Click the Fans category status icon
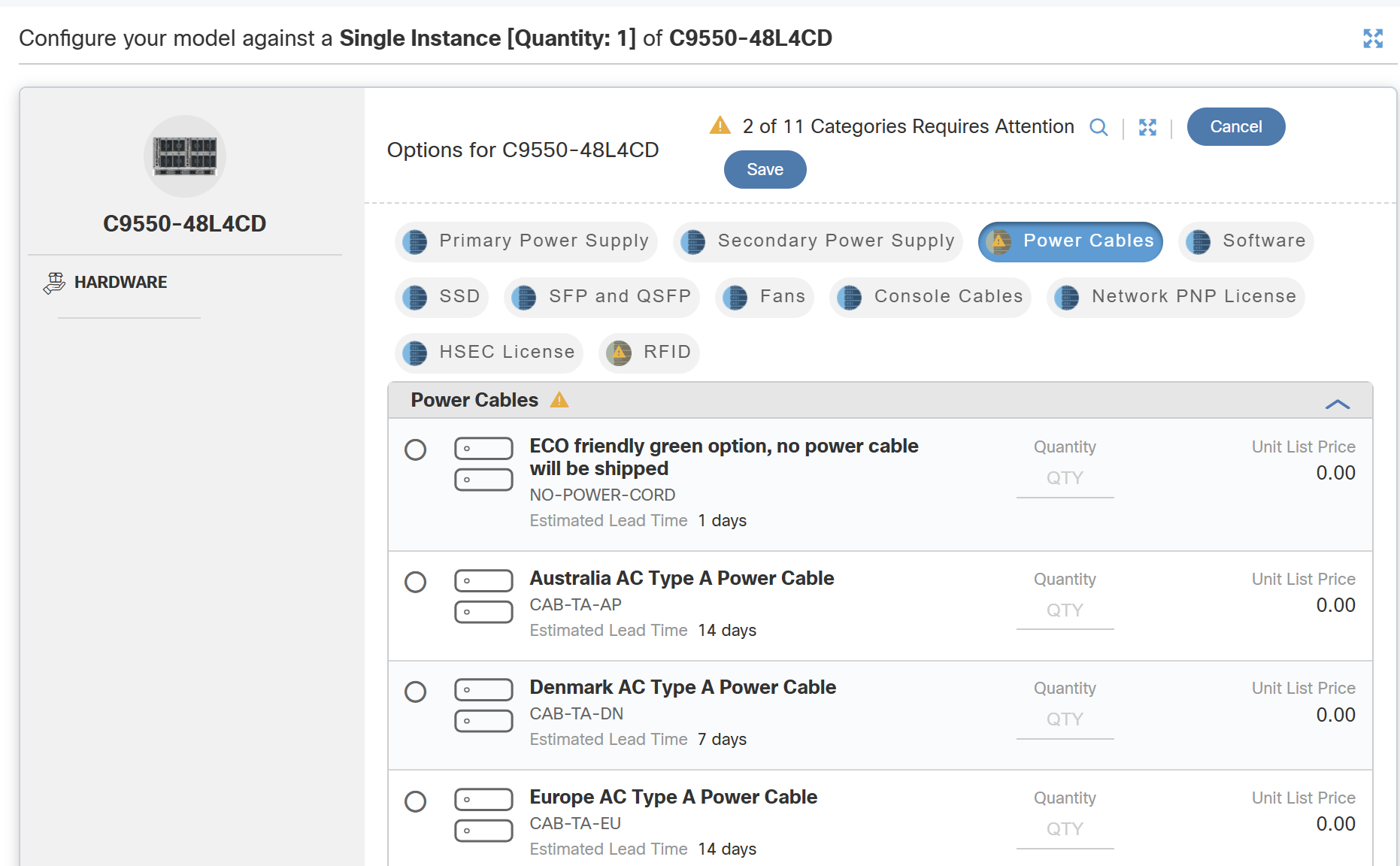The height and width of the screenshot is (866, 1400). coord(735,298)
